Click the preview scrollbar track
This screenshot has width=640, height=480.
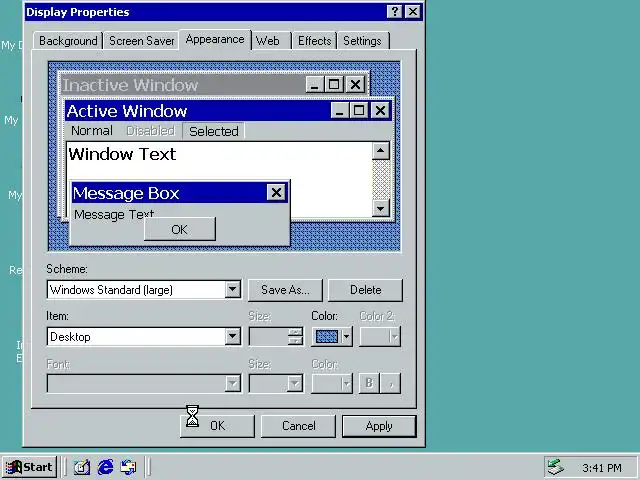click(381, 180)
